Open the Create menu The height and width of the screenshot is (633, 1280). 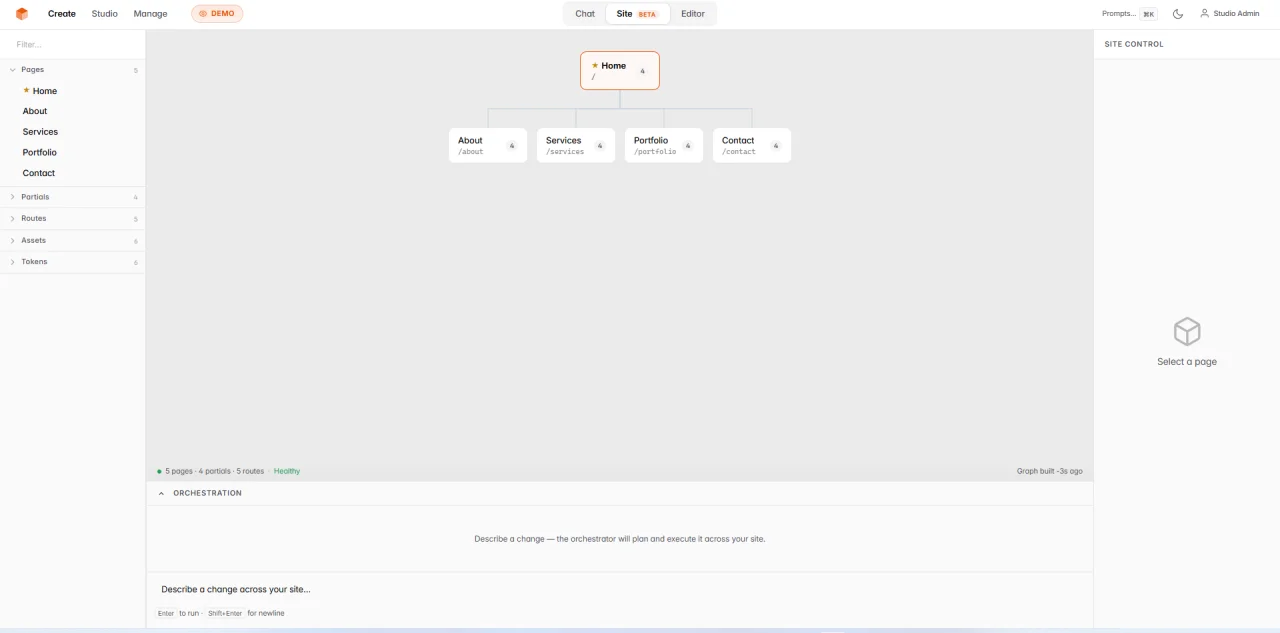tap(62, 14)
